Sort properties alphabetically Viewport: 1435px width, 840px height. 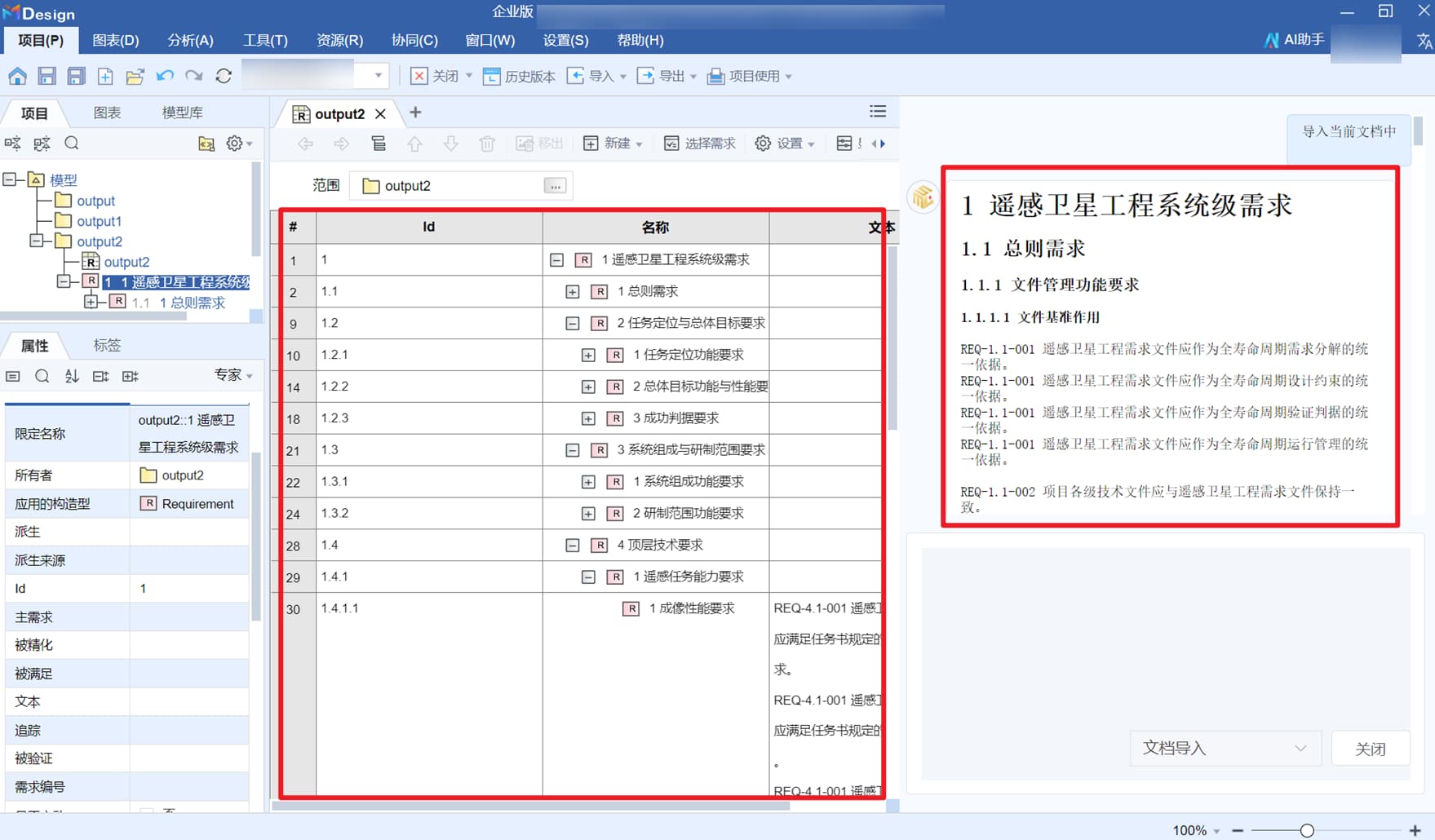(x=72, y=376)
